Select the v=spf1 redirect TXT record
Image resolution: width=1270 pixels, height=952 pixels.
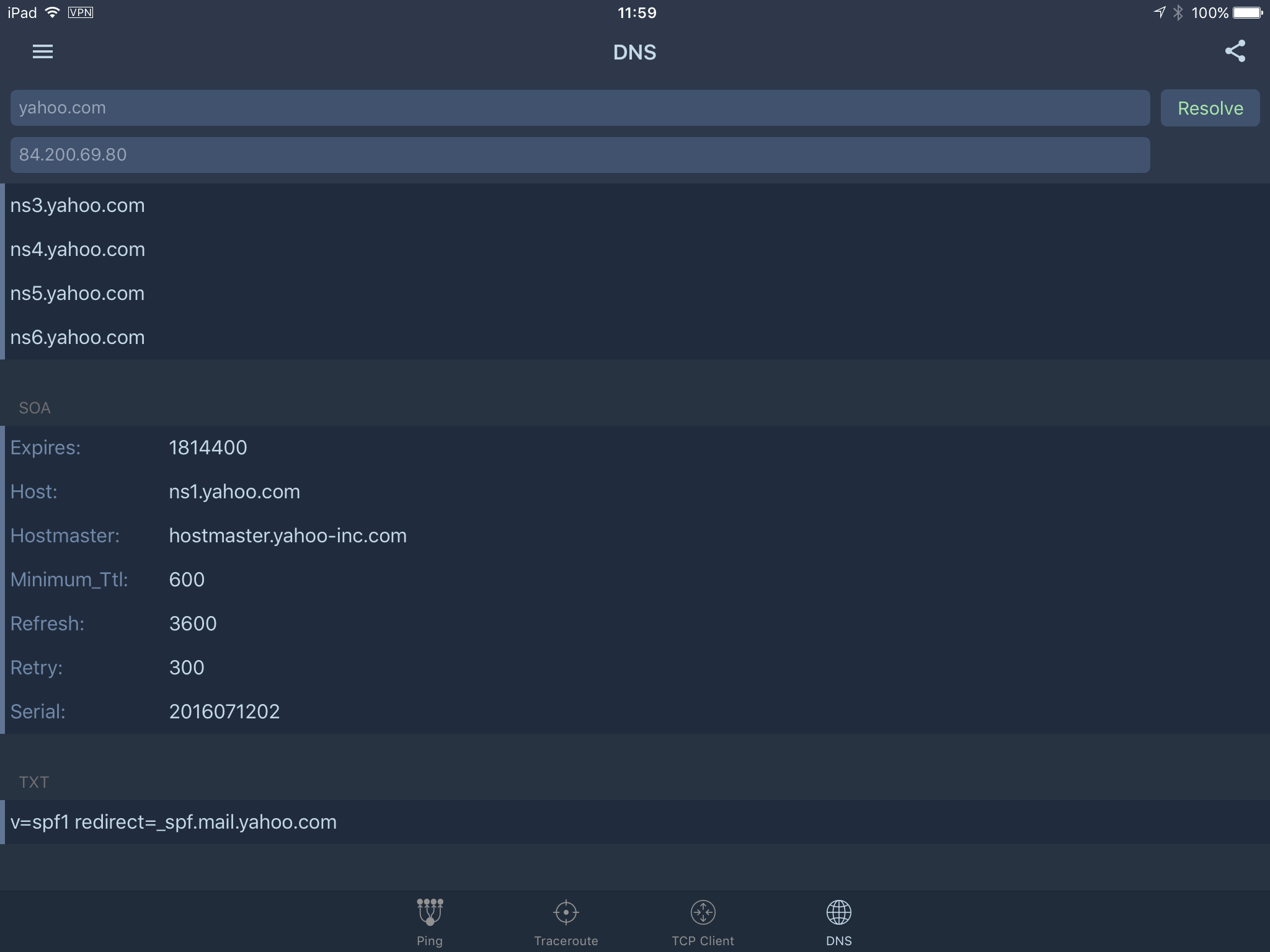click(x=635, y=822)
